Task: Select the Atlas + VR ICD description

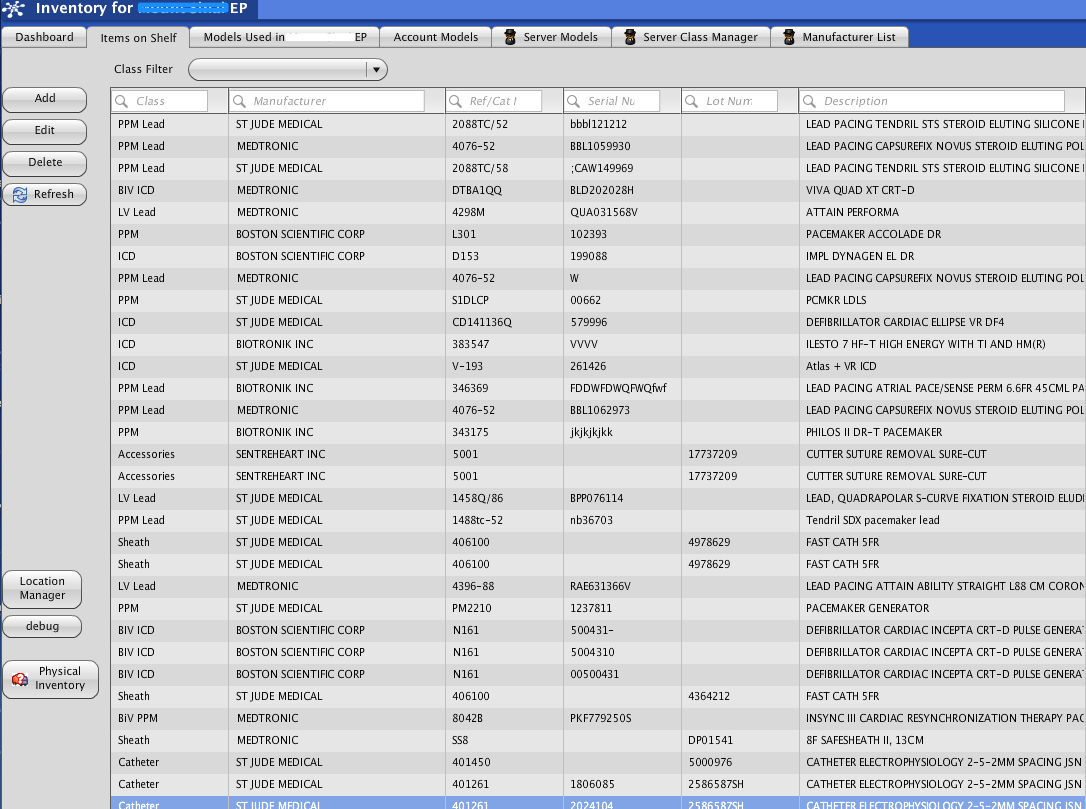Action: 842,366
